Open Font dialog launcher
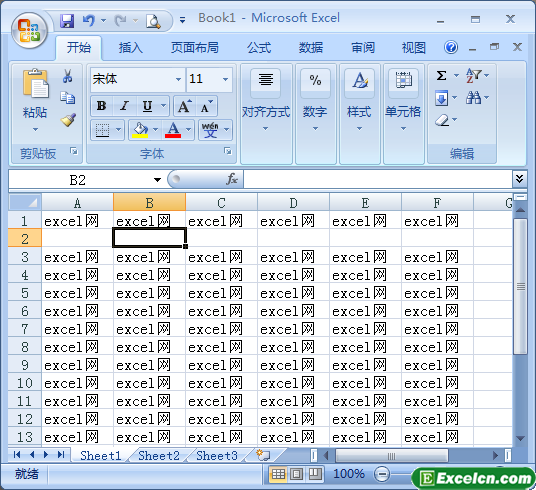 pyautogui.click(x=228, y=151)
